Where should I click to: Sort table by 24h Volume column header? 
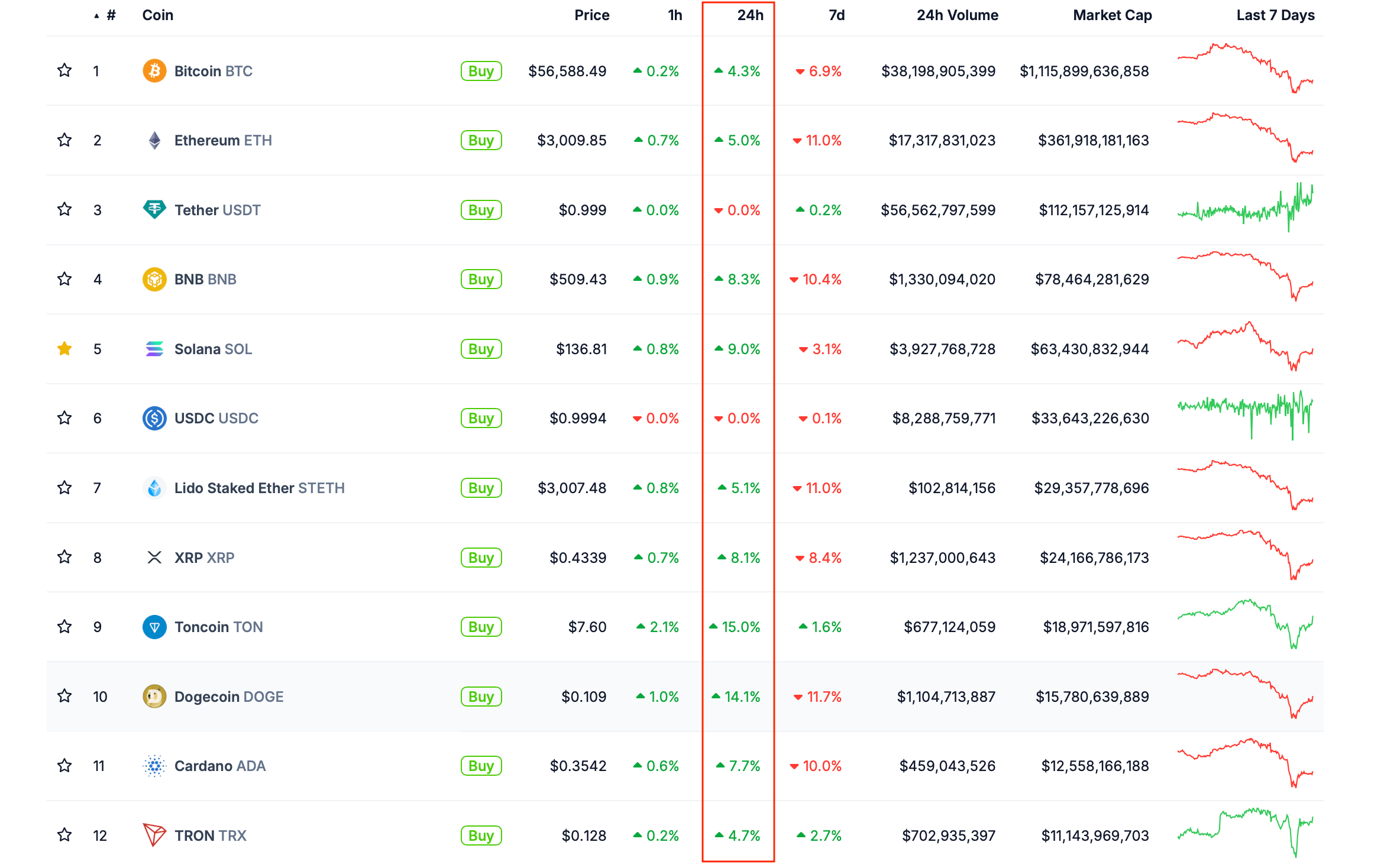pos(957,15)
